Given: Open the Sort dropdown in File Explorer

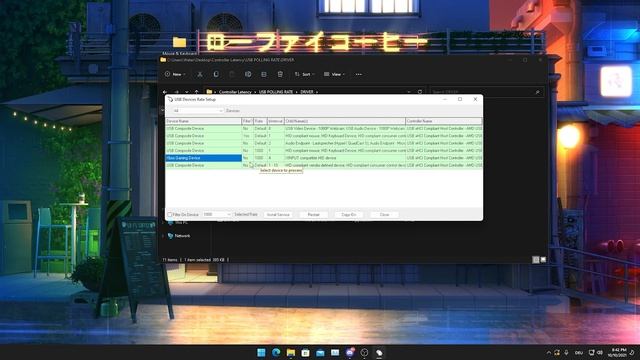Looking at the screenshot, I should tap(304, 74).
